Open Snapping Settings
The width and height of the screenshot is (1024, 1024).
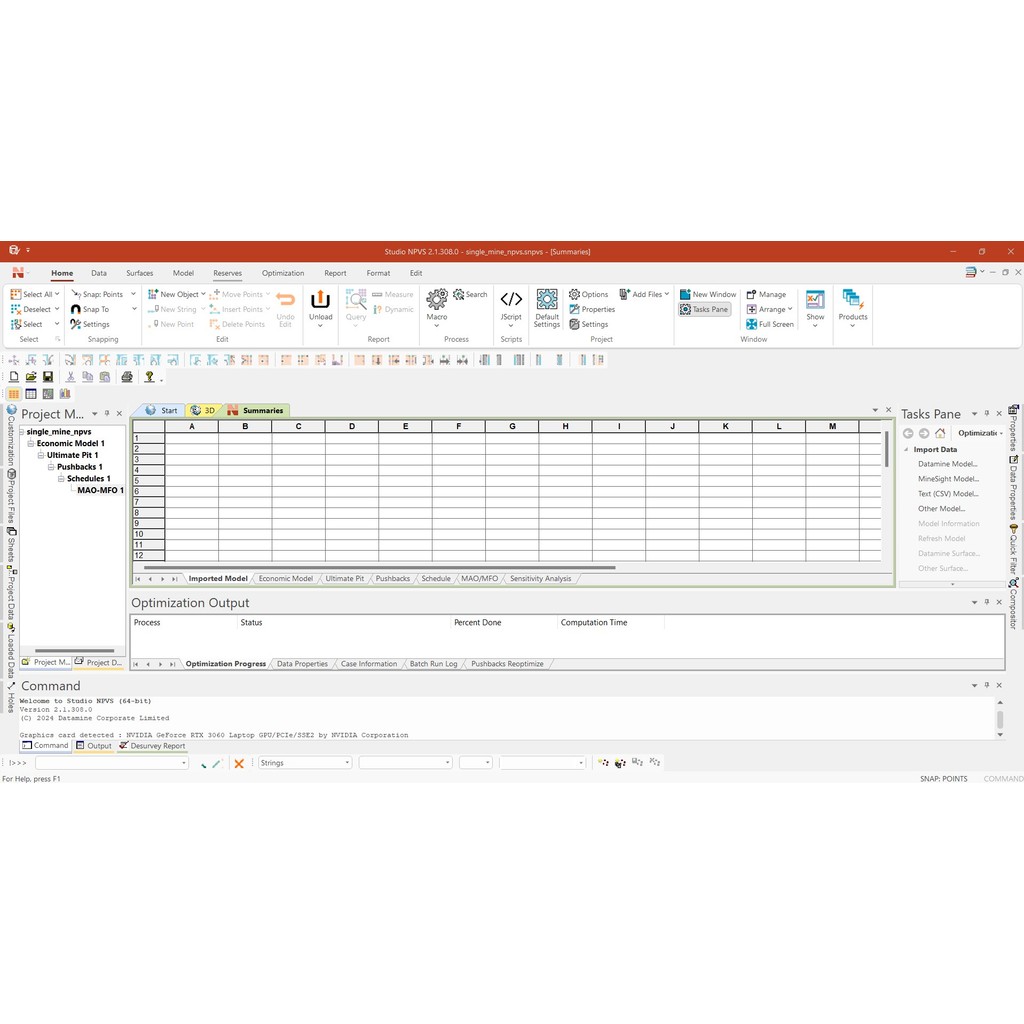(89, 325)
